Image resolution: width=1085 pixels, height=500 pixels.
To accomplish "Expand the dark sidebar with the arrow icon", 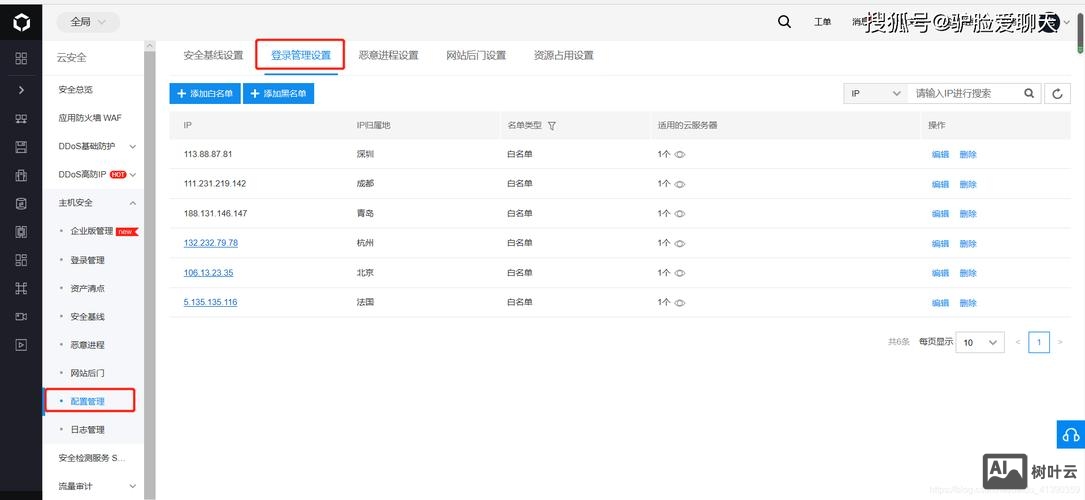I will tap(21, 90).
